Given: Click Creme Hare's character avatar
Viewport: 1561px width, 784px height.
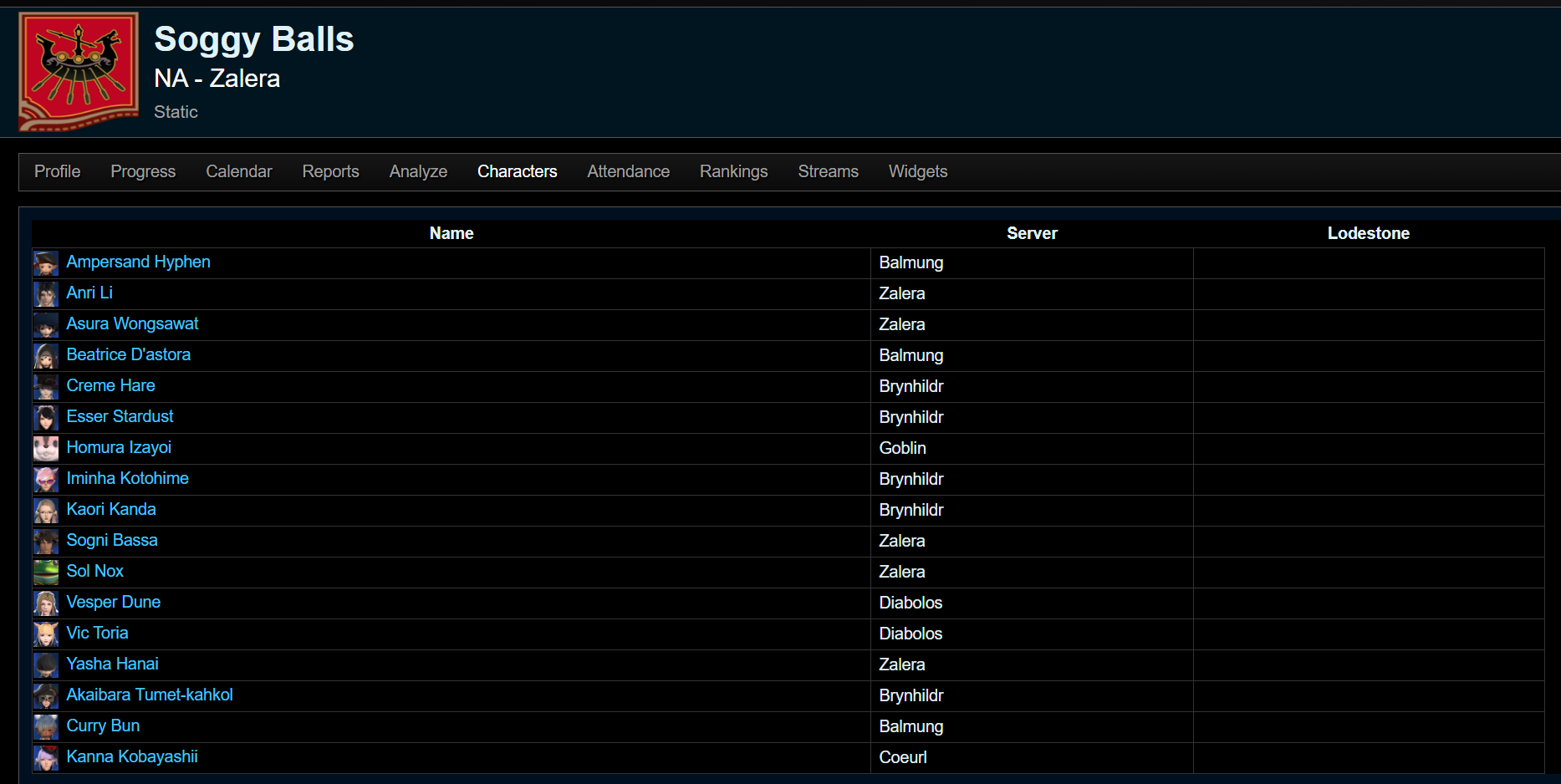Looking at the screenshot, I should 46,387.
